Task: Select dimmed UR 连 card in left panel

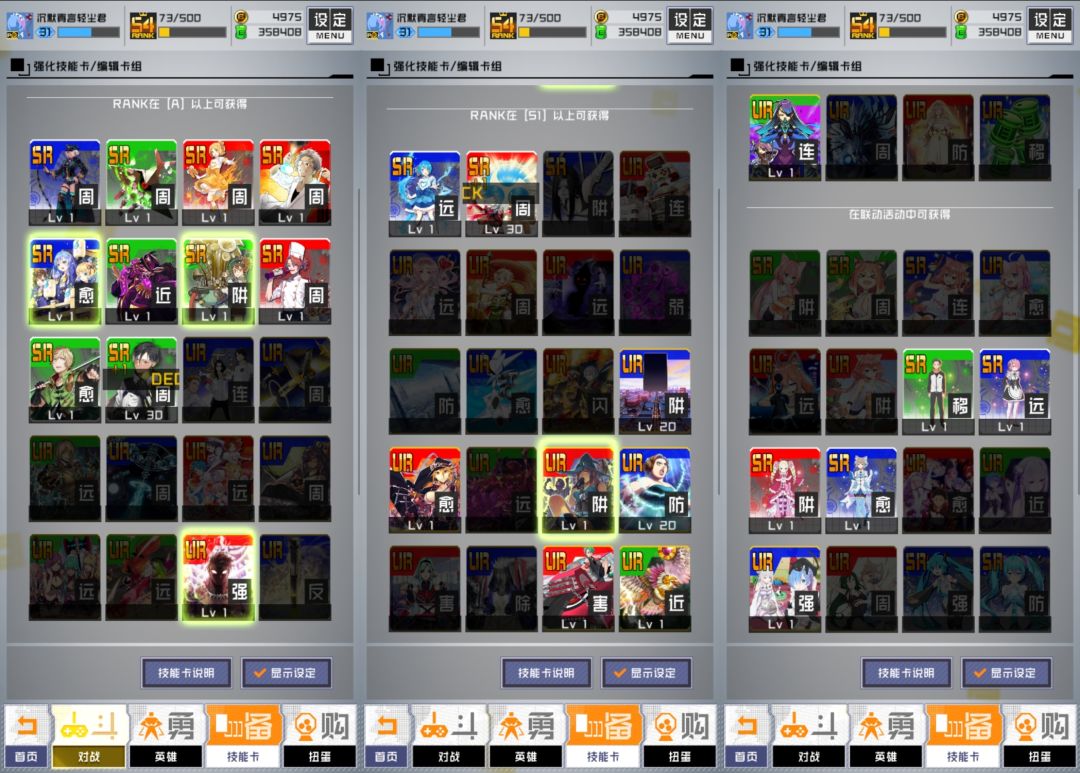Action: click(218, 380)
